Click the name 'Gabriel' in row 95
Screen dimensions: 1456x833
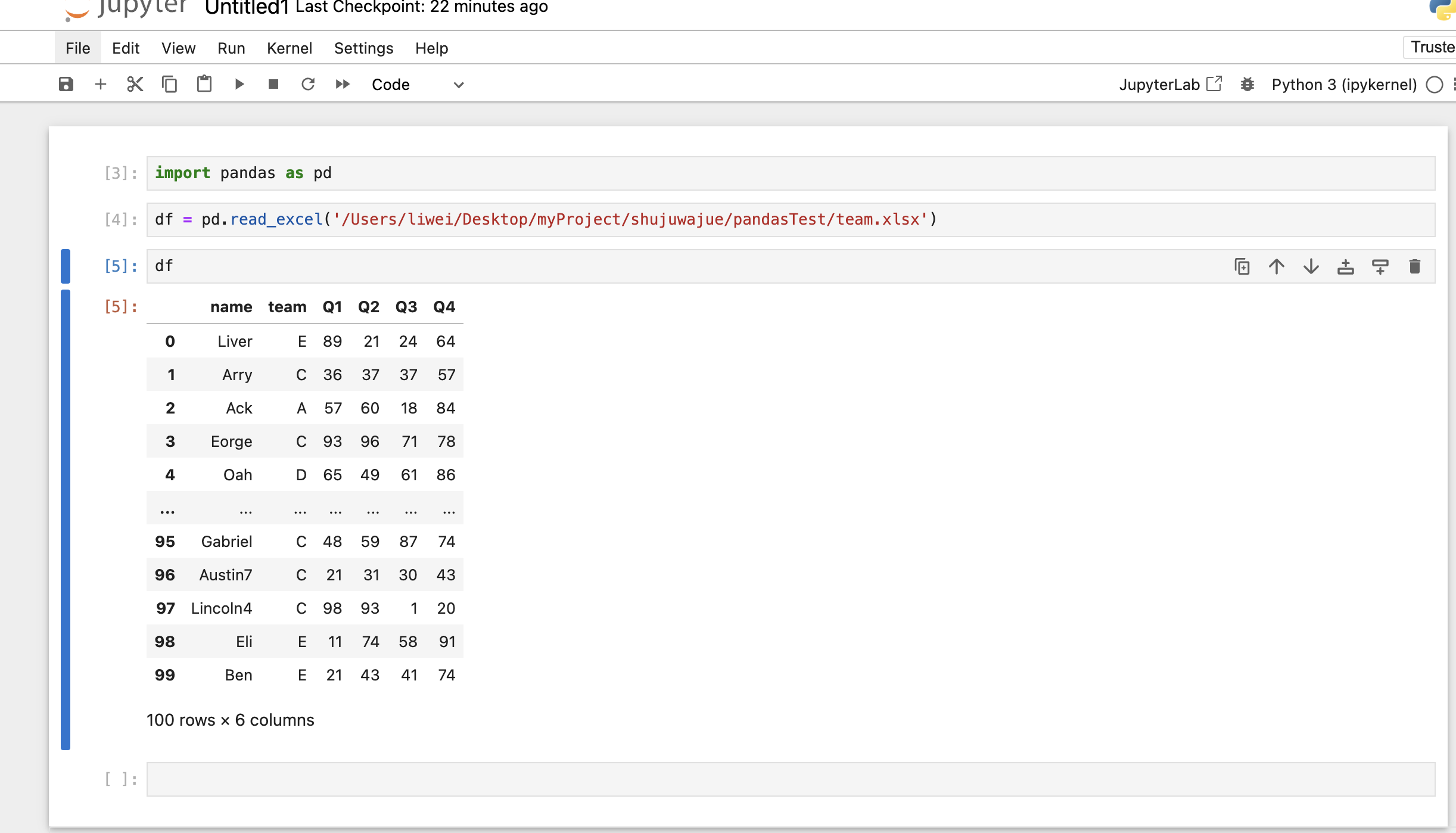coord(226,542)
